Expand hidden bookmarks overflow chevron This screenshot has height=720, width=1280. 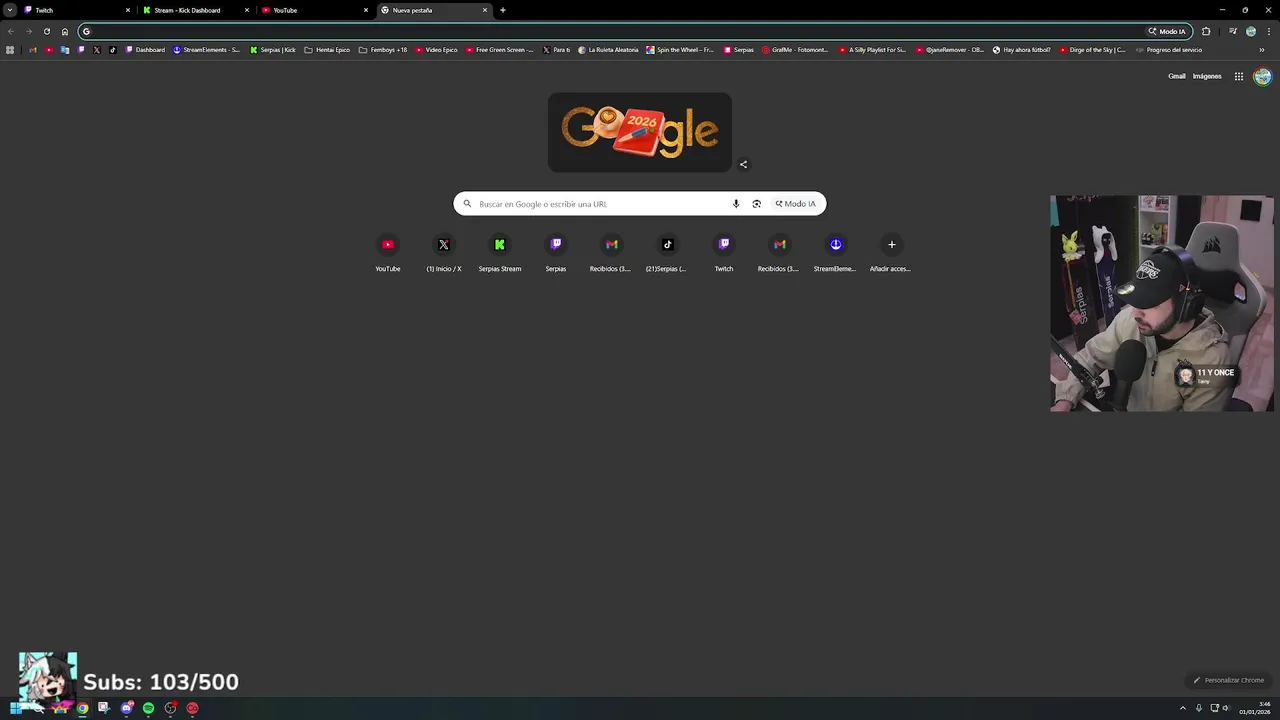pyautogui.click(x=1262, y=50)
